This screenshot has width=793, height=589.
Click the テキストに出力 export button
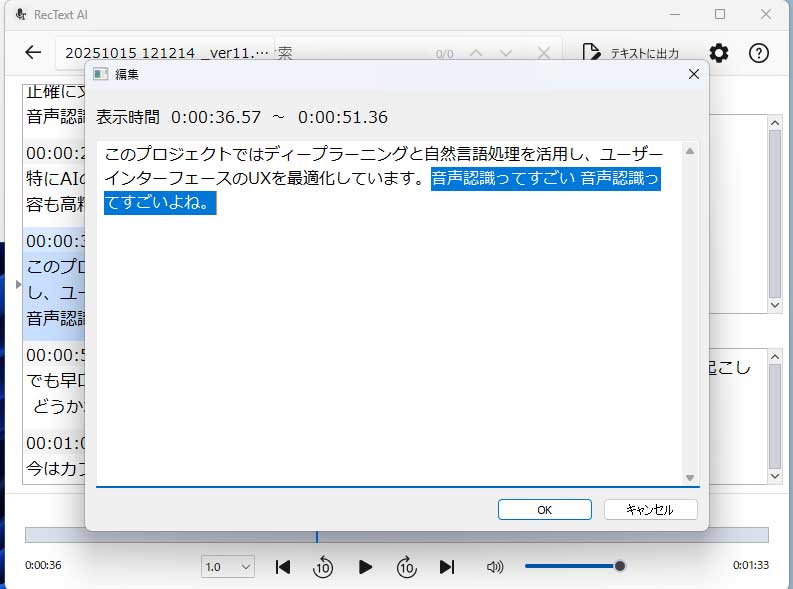coord(634,53)
